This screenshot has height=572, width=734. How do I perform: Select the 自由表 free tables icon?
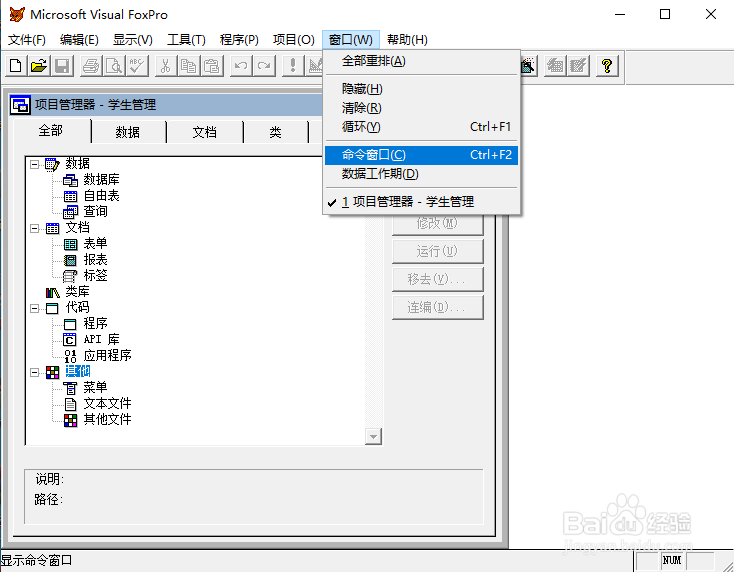pos(70,196)
